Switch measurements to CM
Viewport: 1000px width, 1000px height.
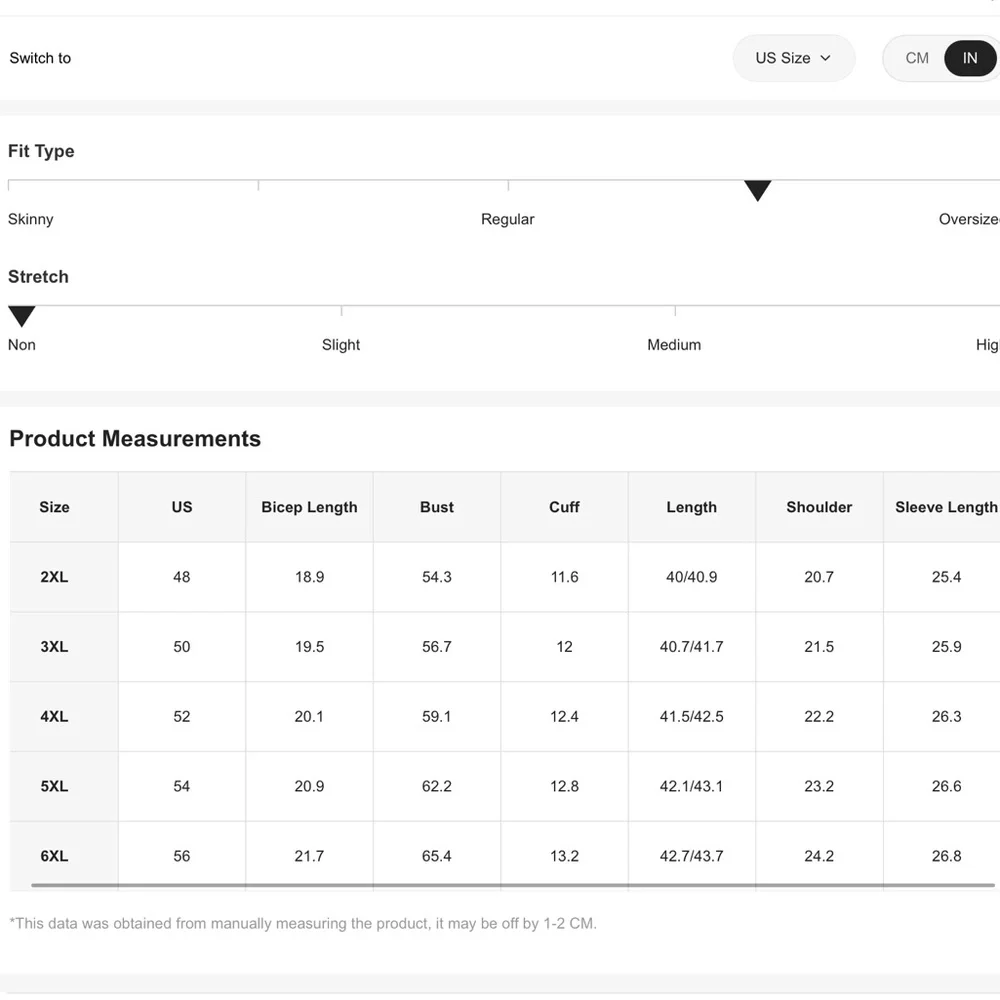tap(917, 58)
